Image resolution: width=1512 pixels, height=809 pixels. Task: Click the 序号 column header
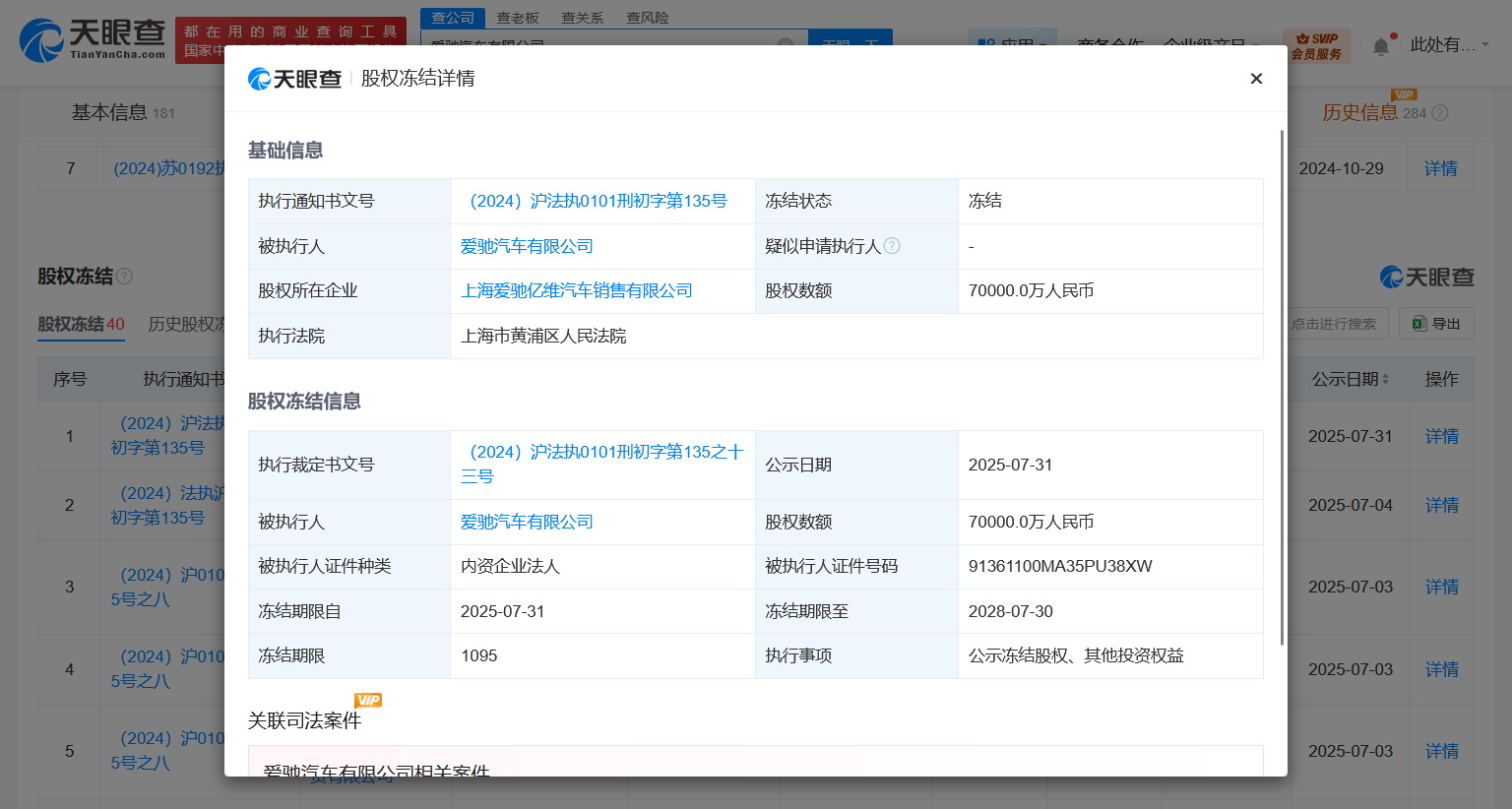point(70,379)
